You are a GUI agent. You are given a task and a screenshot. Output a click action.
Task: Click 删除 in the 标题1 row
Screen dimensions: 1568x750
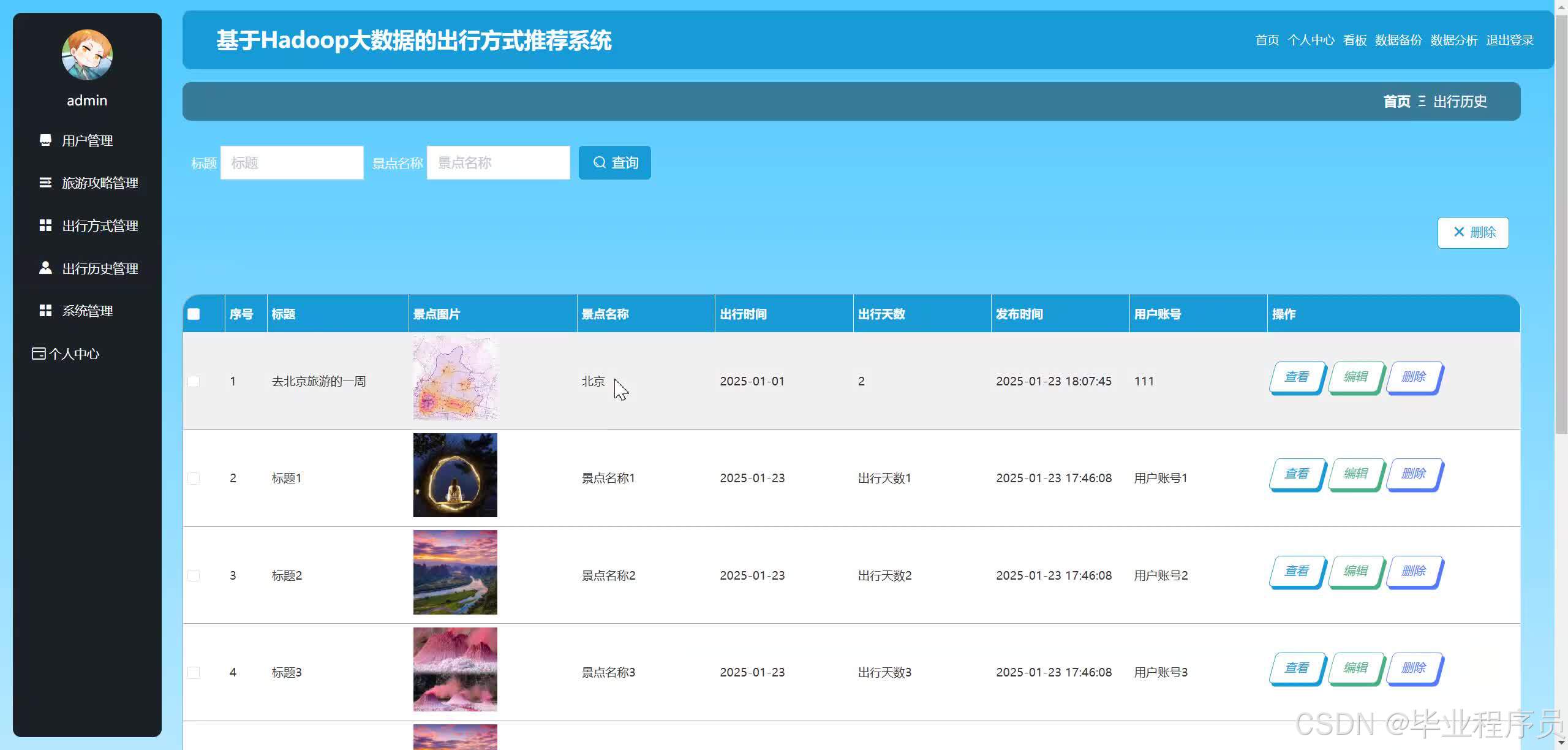pos(1414,474)
